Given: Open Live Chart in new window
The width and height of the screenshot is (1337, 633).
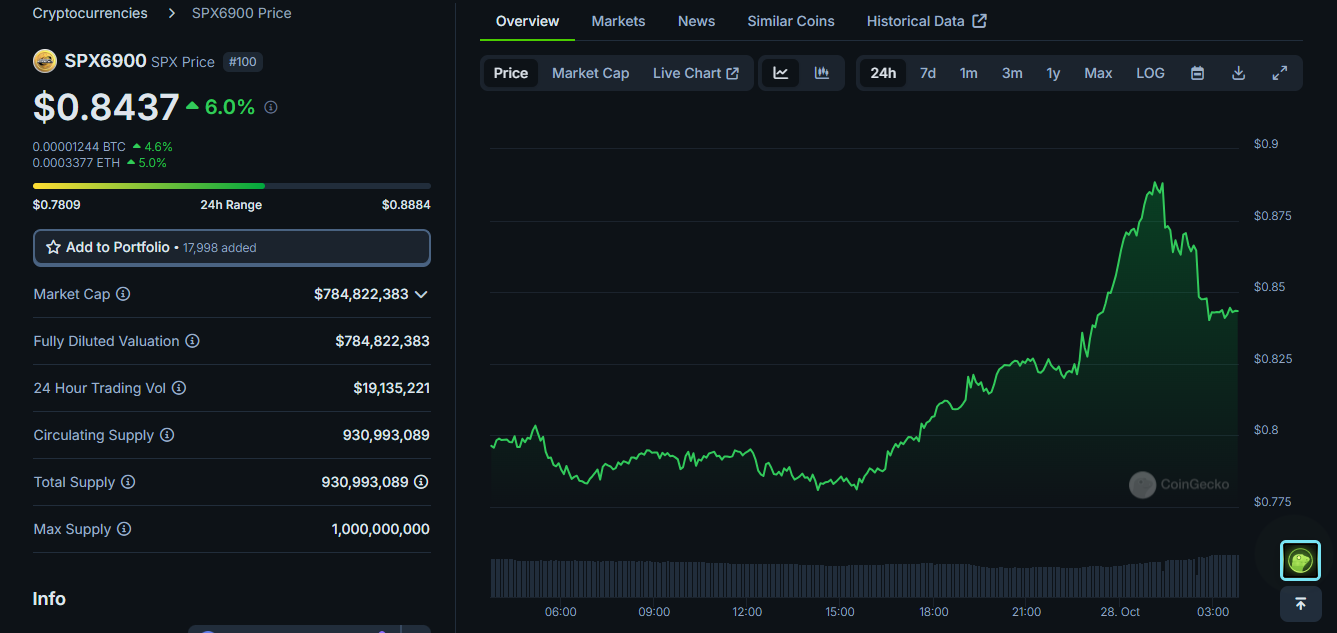Looking at the screenshot, I should pyautogui.click(x=696, y=72).
